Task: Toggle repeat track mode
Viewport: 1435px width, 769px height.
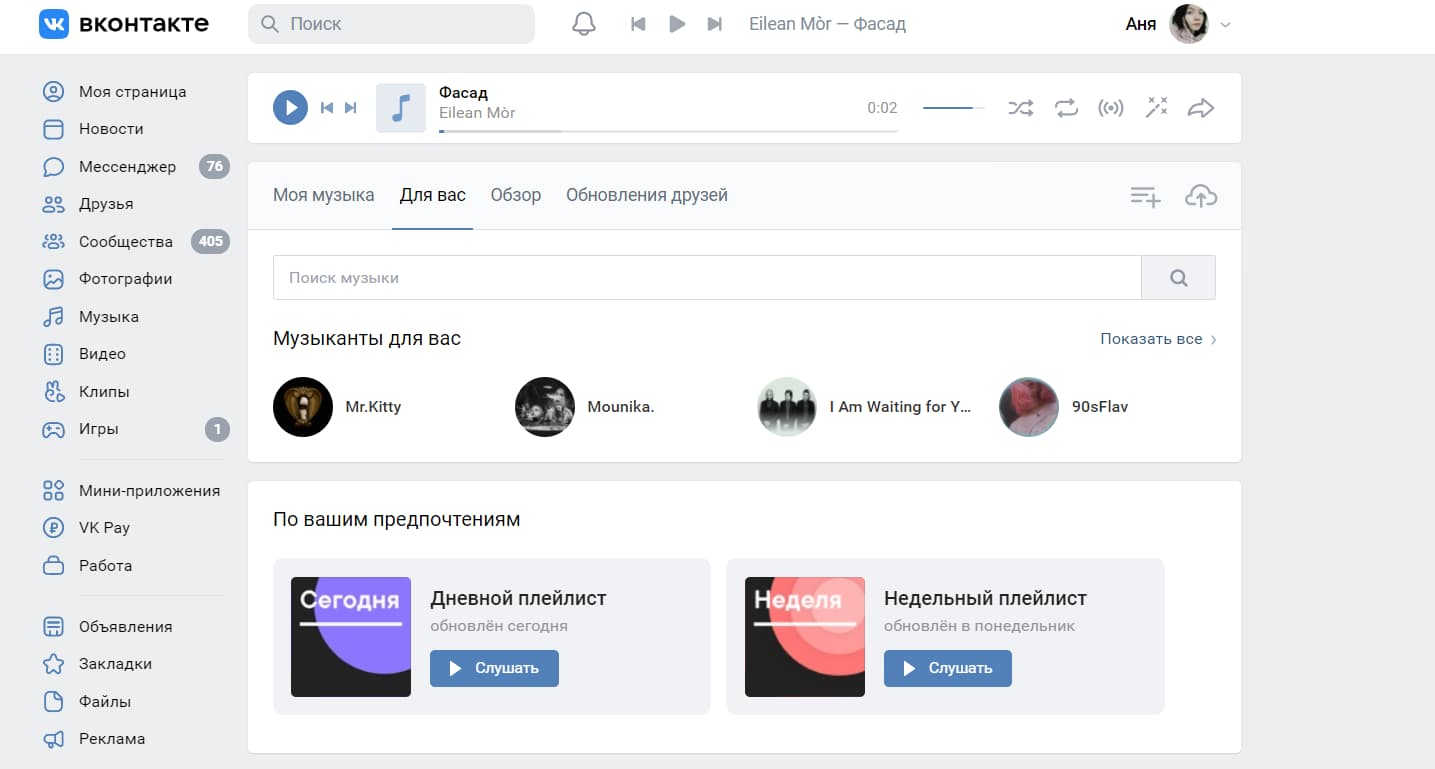Action: (1066, 108)
